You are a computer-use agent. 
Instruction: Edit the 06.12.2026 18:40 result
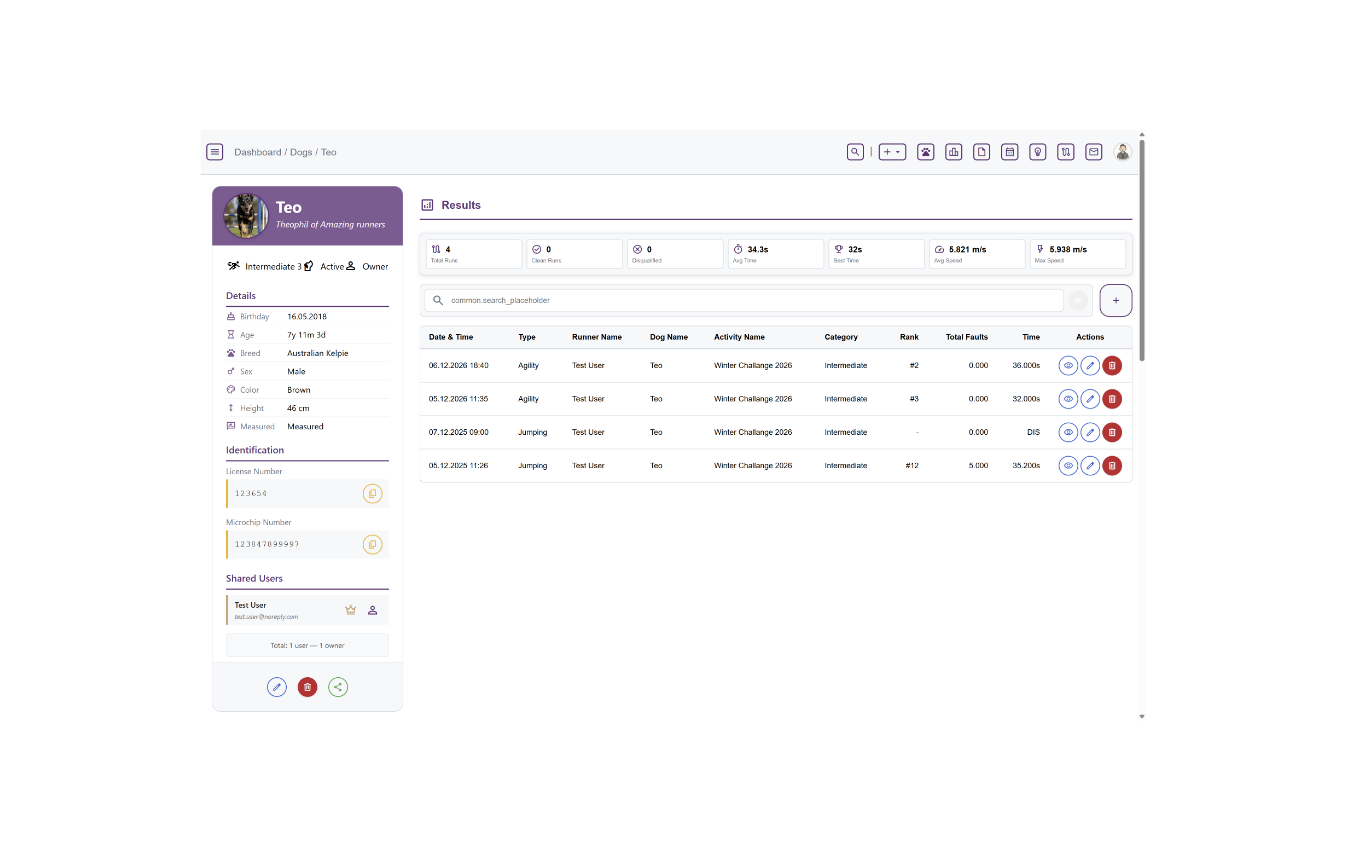tap(1090, 366)
